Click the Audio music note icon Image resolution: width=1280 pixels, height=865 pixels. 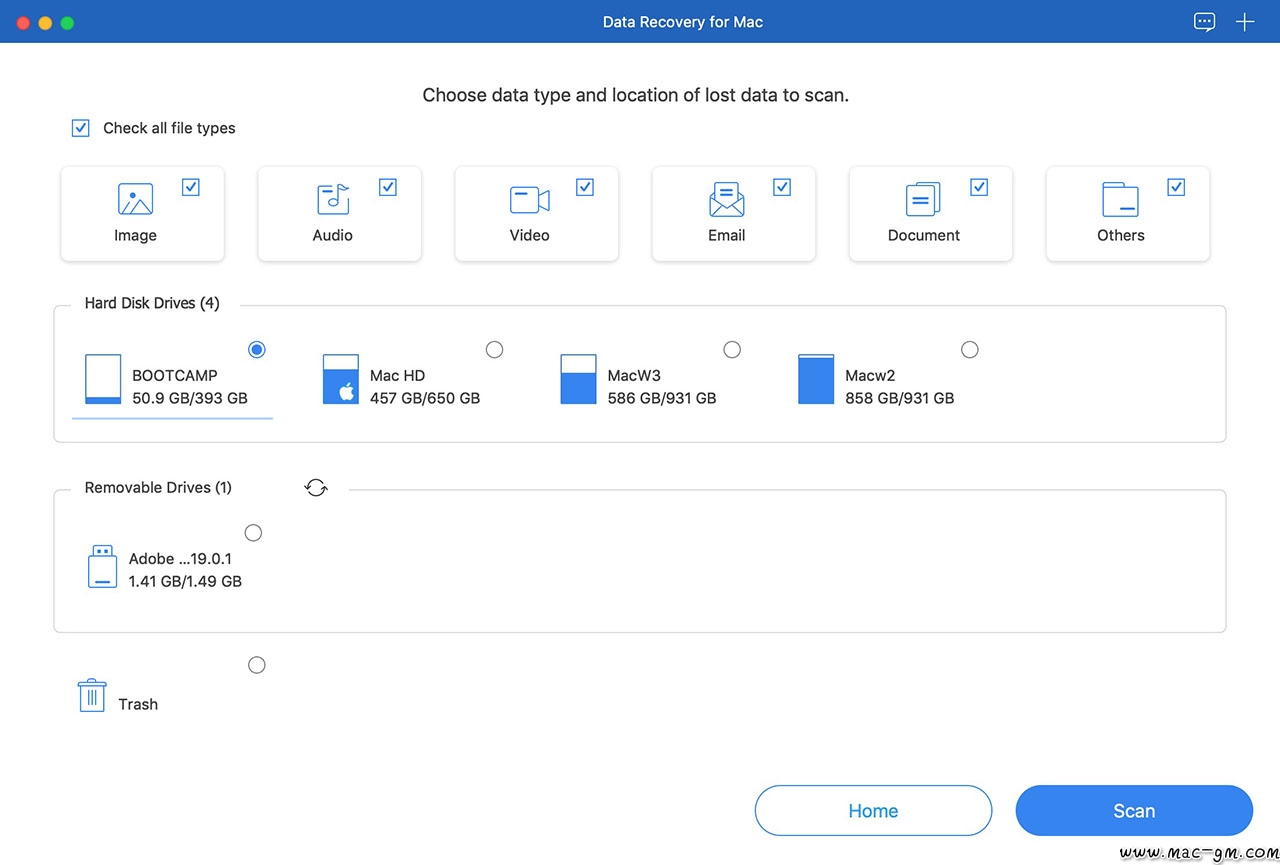pos(333,199)
